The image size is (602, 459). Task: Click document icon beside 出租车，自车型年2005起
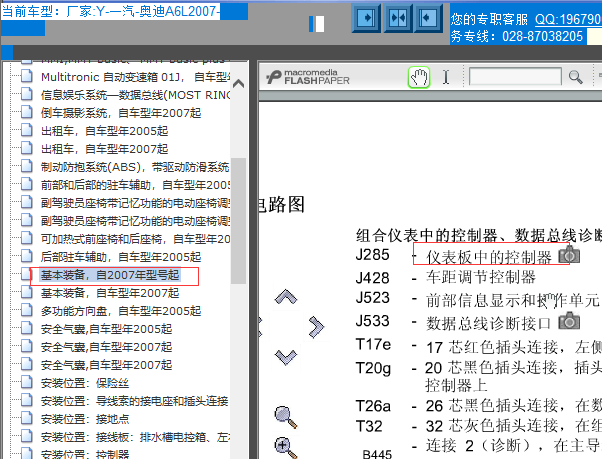[x=26, y=130]
